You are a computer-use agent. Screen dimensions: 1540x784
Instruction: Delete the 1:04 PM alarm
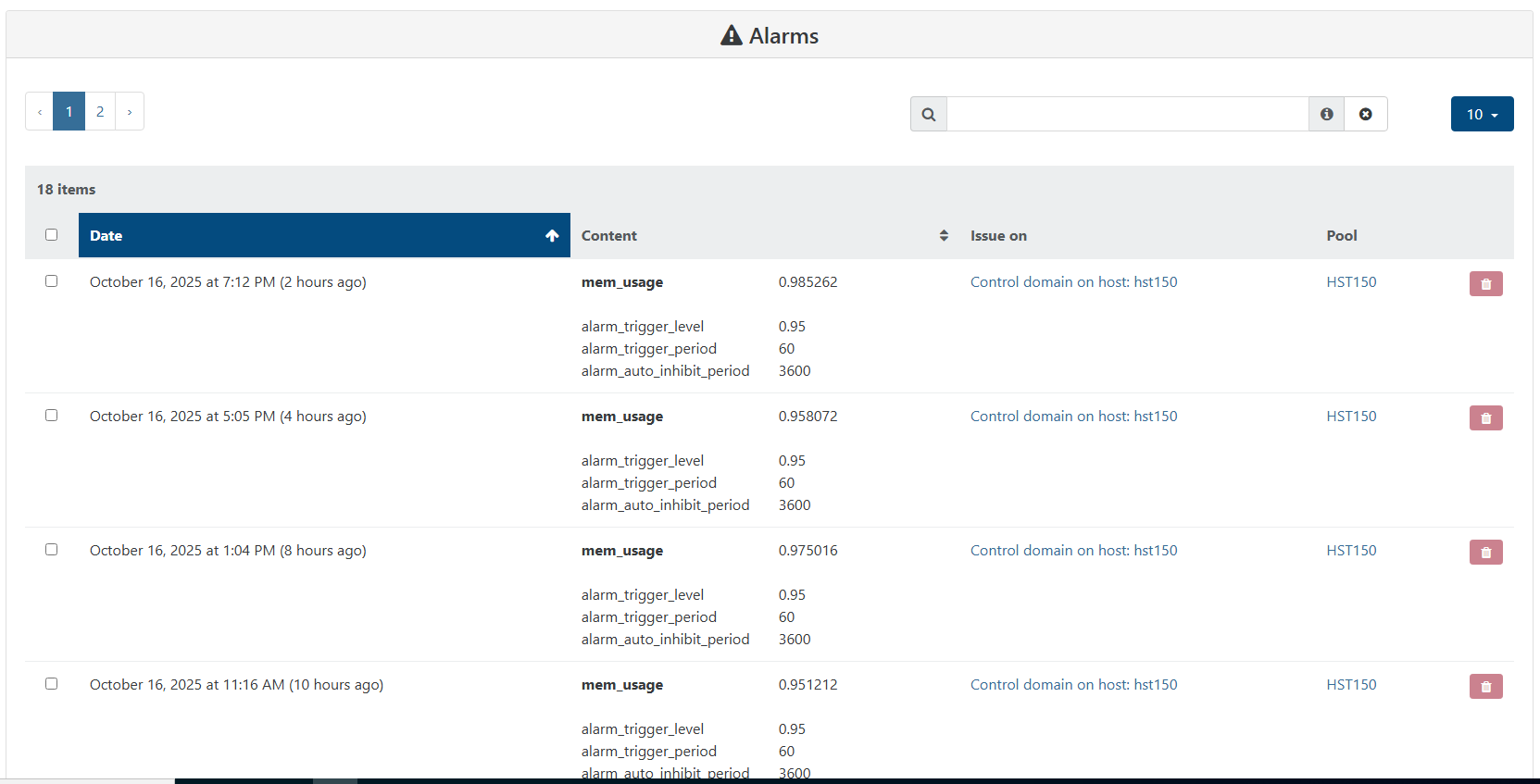click(1485, 553)
